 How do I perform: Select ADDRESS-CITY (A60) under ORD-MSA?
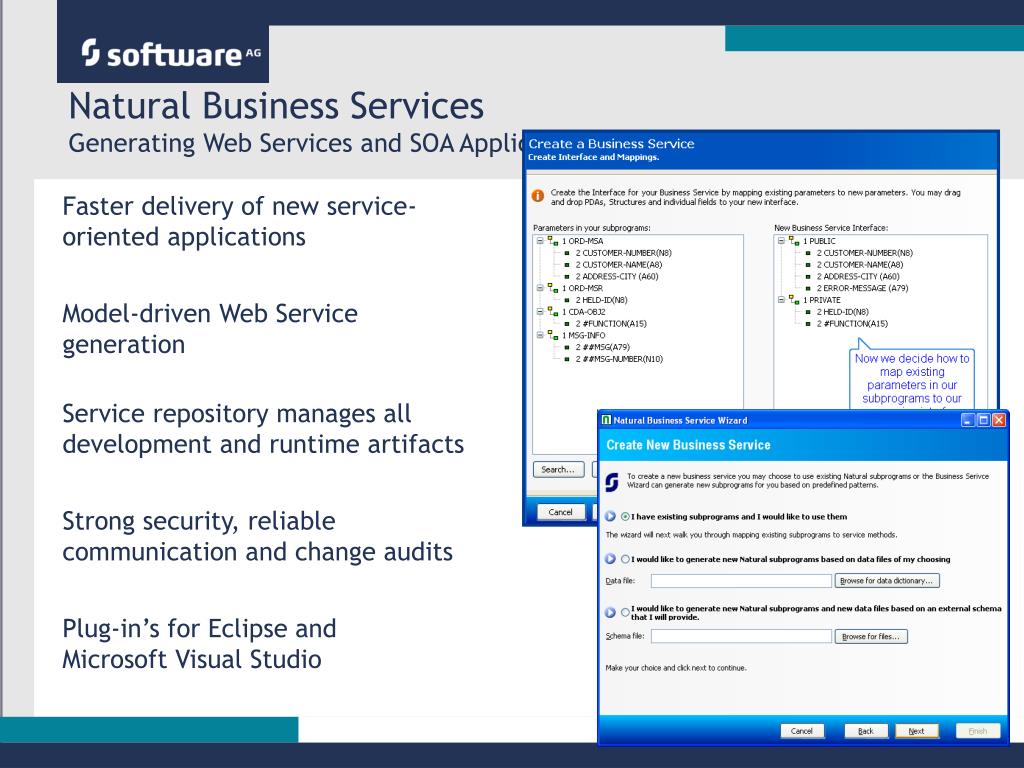coord(616,276)
